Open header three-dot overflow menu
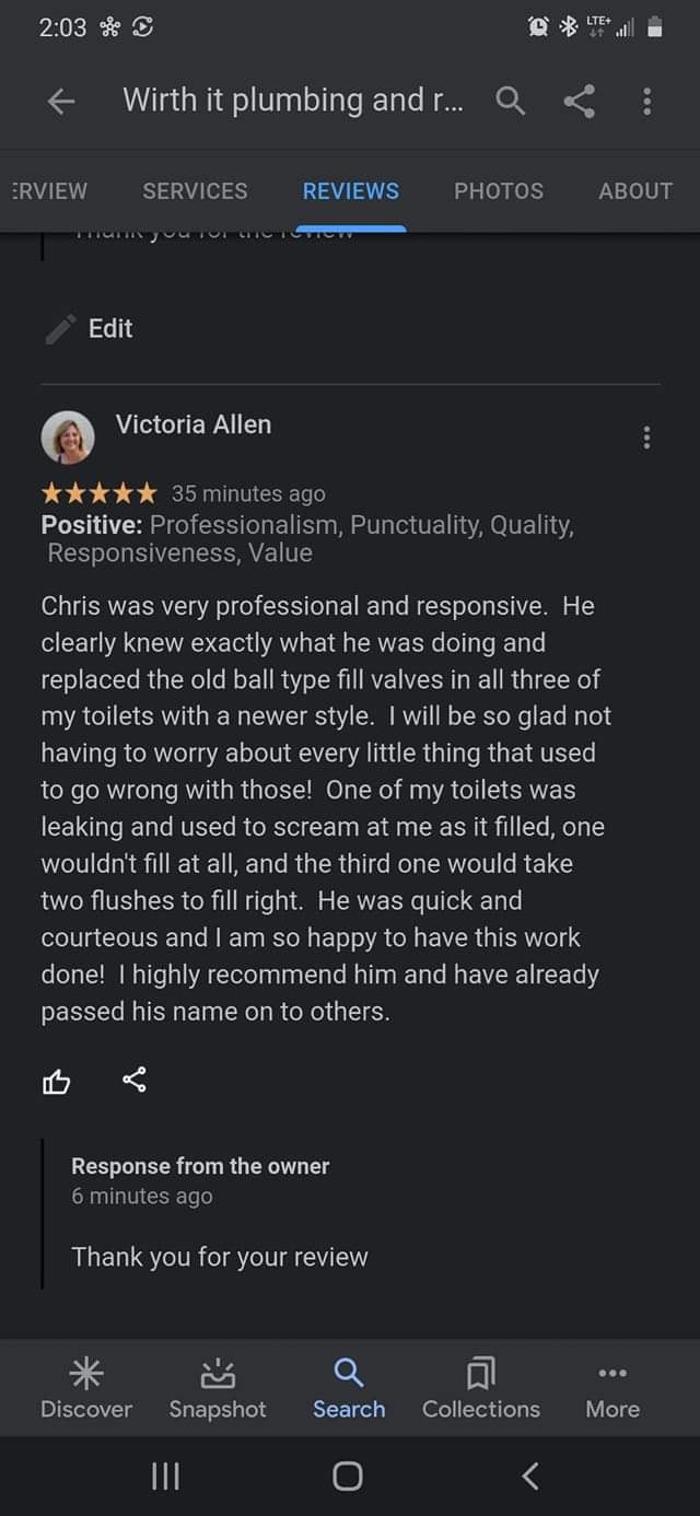The width and height of the screenshot is (700, 1516). point(647,101)
